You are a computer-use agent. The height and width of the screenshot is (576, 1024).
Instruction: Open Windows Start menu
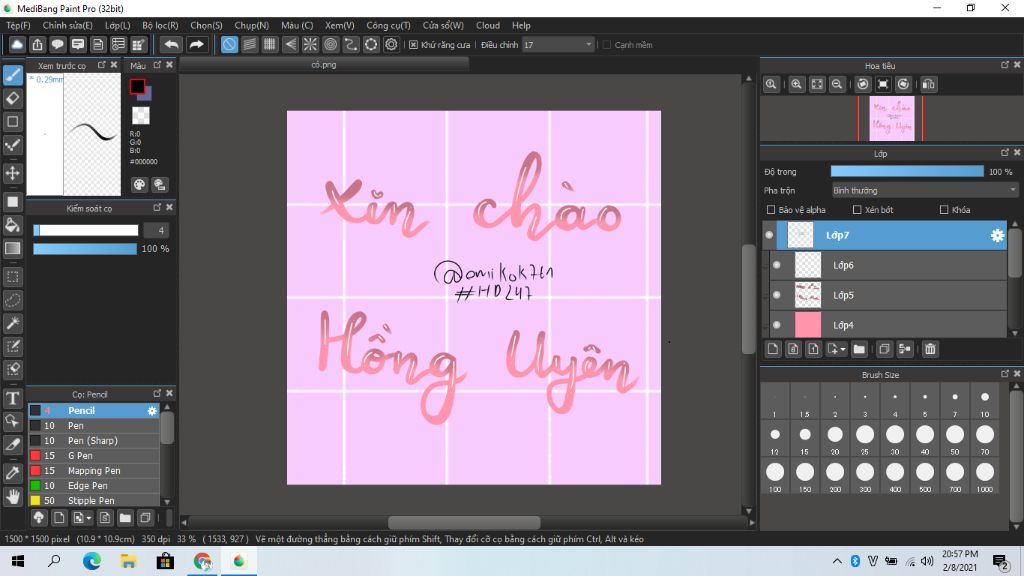click(18, 561)
